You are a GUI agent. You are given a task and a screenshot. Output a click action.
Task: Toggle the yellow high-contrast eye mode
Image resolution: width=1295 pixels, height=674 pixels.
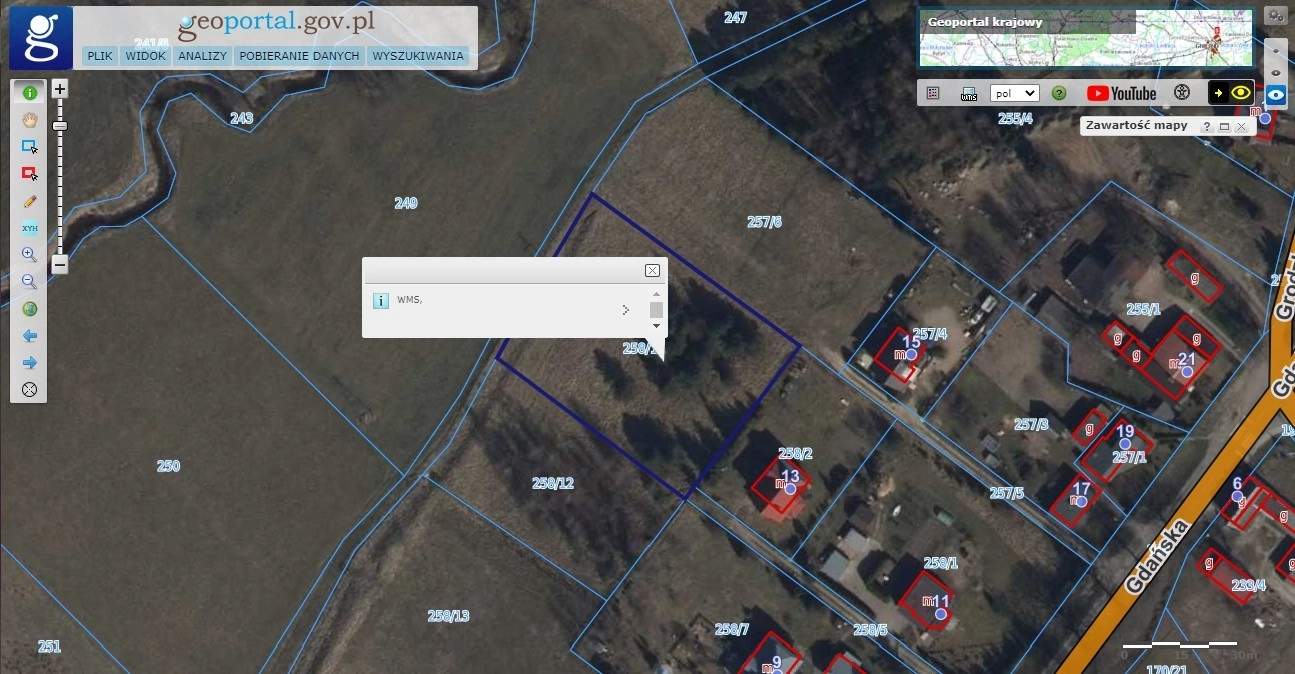coord(1241,93)
